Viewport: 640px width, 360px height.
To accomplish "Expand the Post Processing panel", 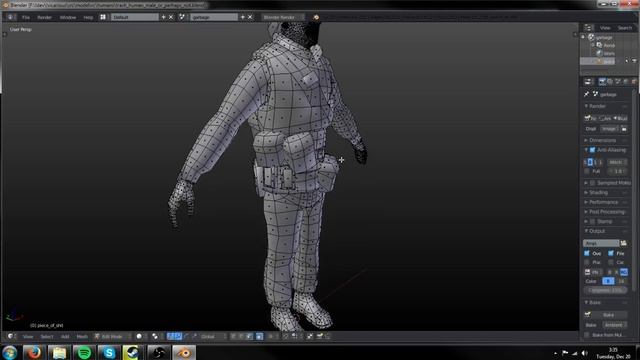I will pyautogui.click(x=604, y=212).
